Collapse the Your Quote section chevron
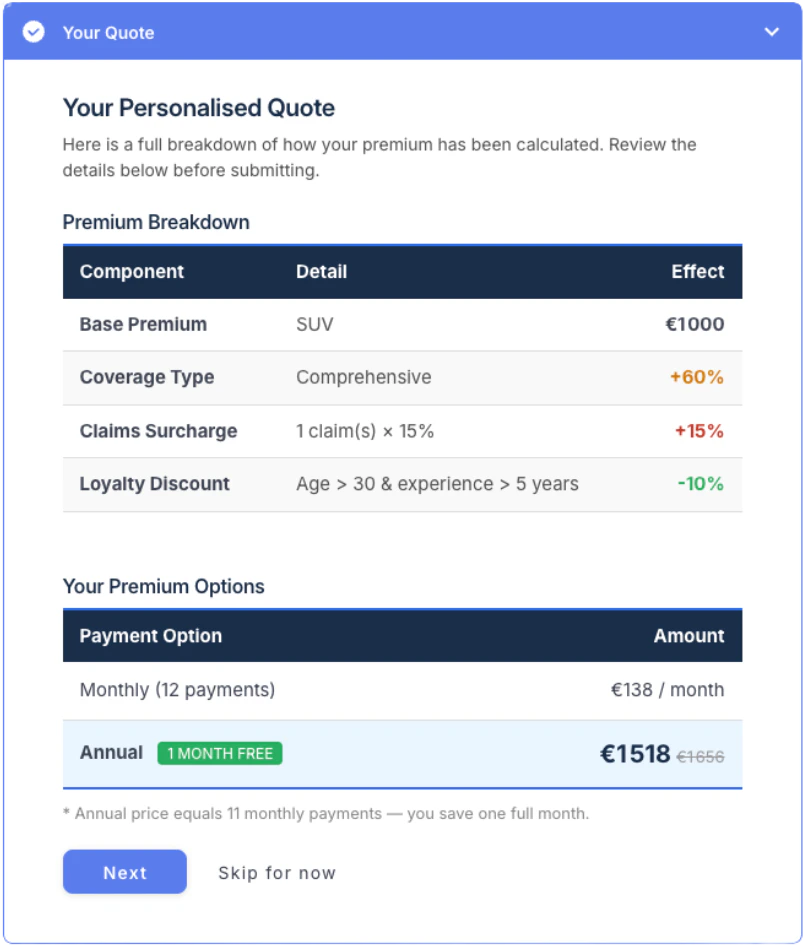This screenshot has width=803, height=945. (x=771, y=32)
